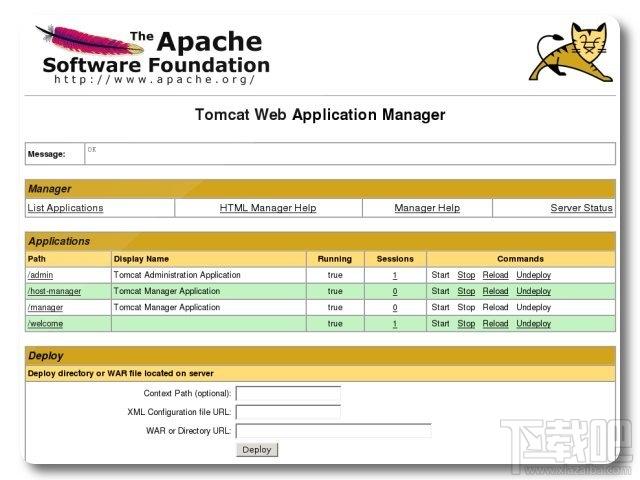Viewport: 640px width, 480px height.
Task: View sessions count for /welcome
Action: click(x=395, y=324)
